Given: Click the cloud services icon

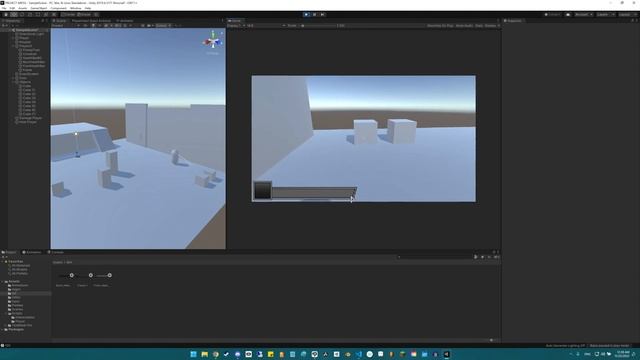Looking at the screenshot, I should (x=568, y=14).
